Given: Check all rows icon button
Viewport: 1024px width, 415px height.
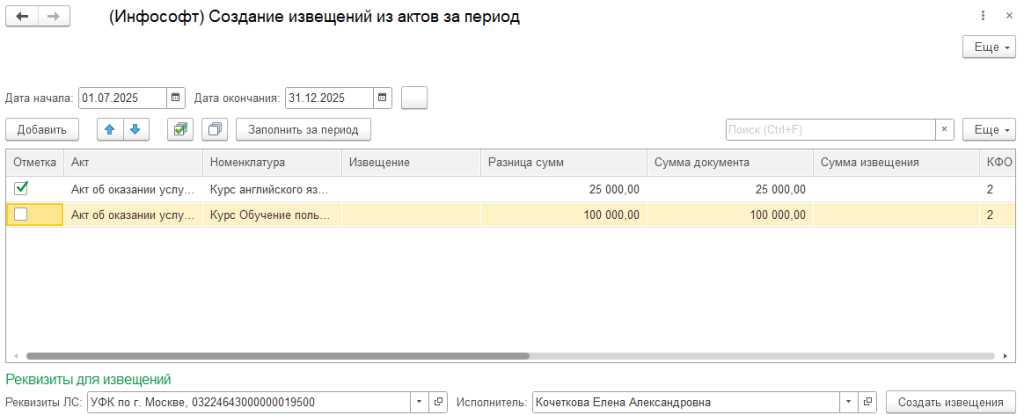Looking at the screenshot, I should coord(180,129).
